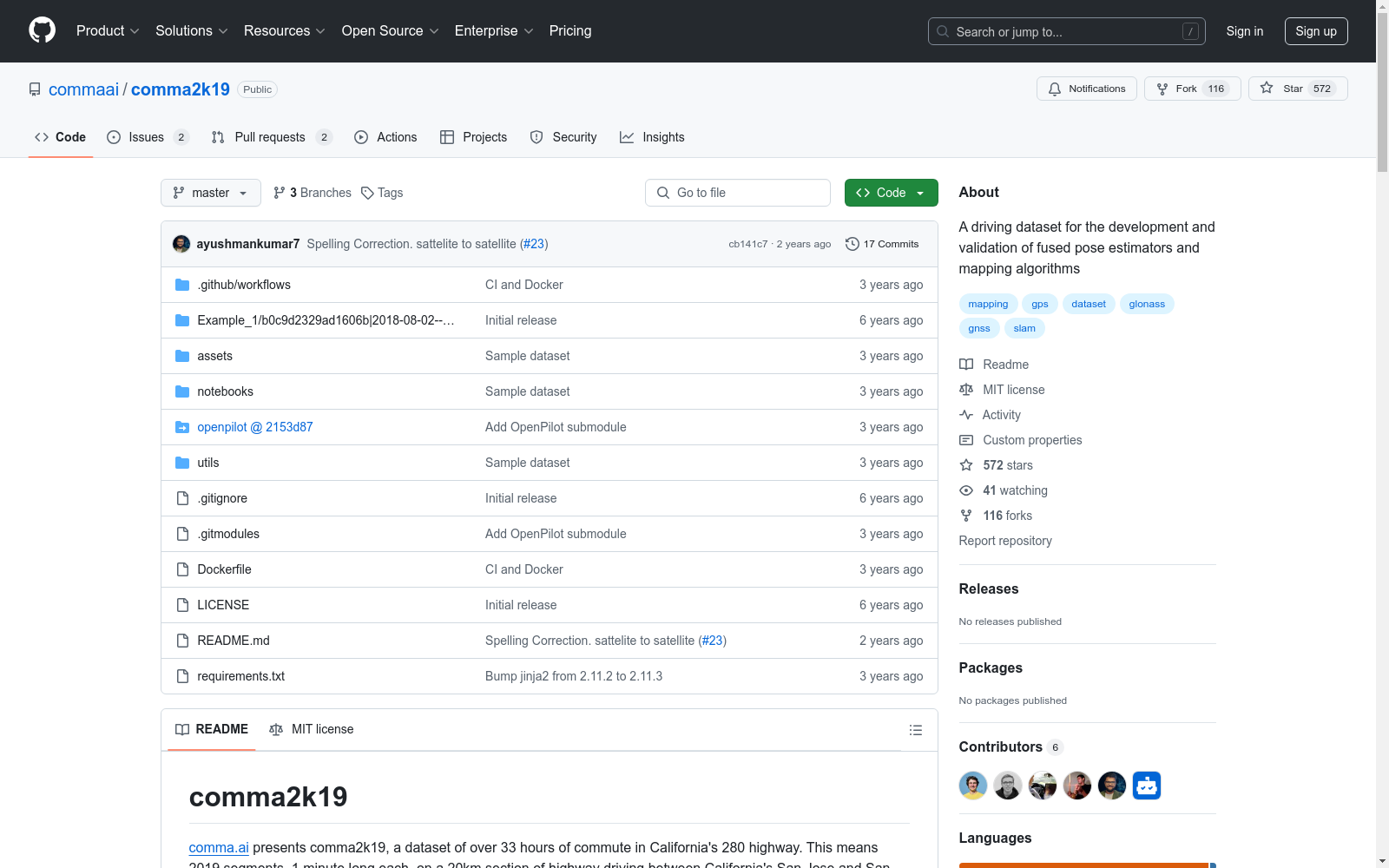Open the Pricing link
Screen dimensions: 1389x868
pos(570,31)
